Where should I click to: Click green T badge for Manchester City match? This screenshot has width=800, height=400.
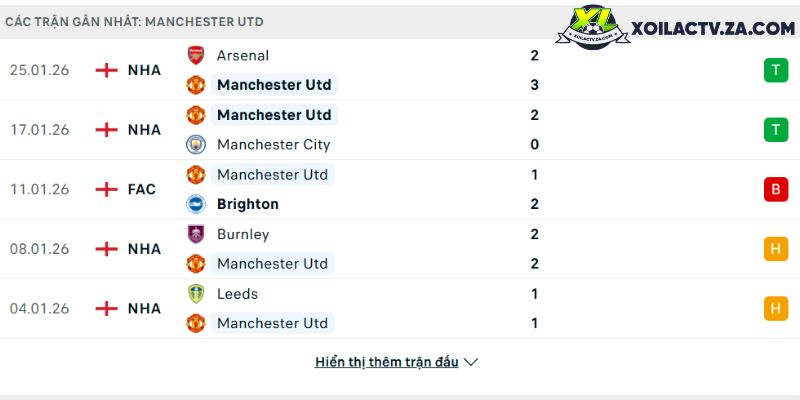[775, 130]
